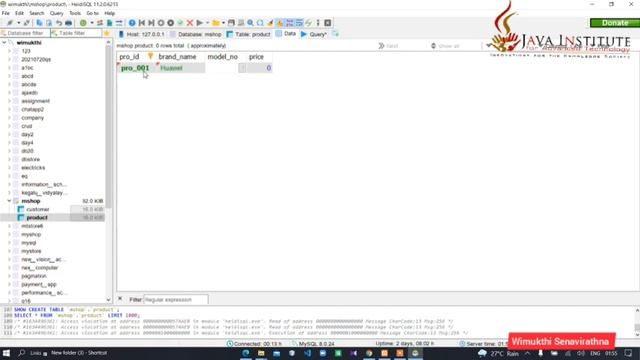This screenshot has height=360, width=640.
Task: Open dropdown arrow next to folder icon
Action: tap(223, 23)
